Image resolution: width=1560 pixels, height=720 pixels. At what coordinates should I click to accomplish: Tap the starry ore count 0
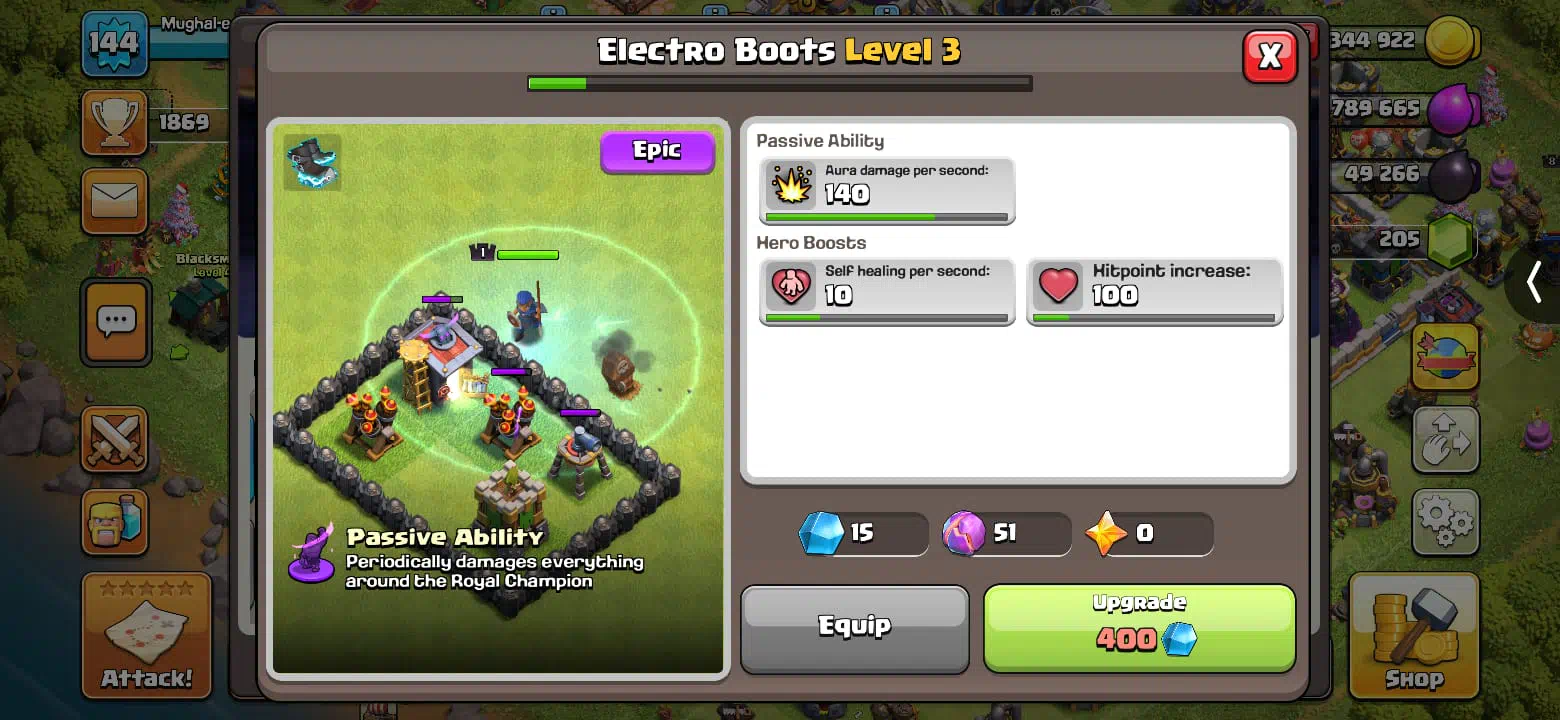[1150, 534]
